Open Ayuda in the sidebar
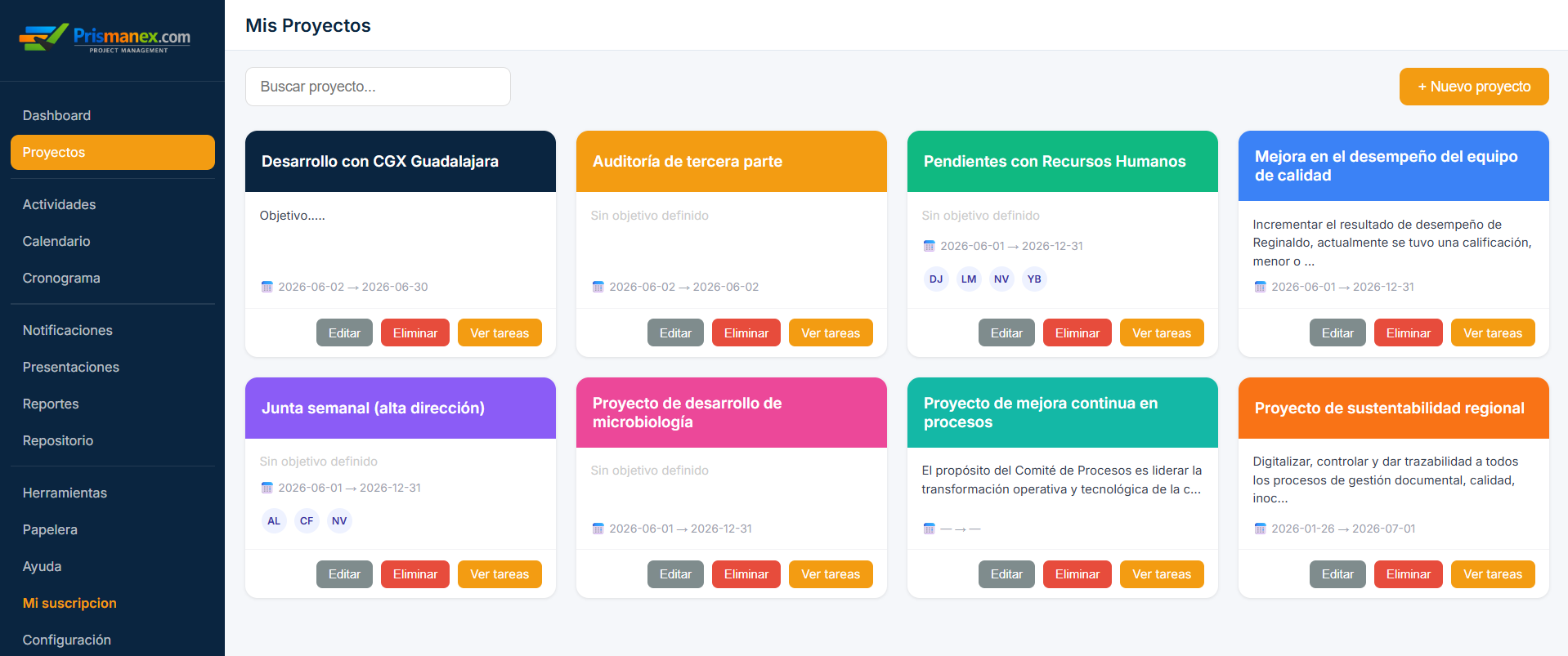The height and width of the screenshot is (656, 1568). tap(113, 566)
